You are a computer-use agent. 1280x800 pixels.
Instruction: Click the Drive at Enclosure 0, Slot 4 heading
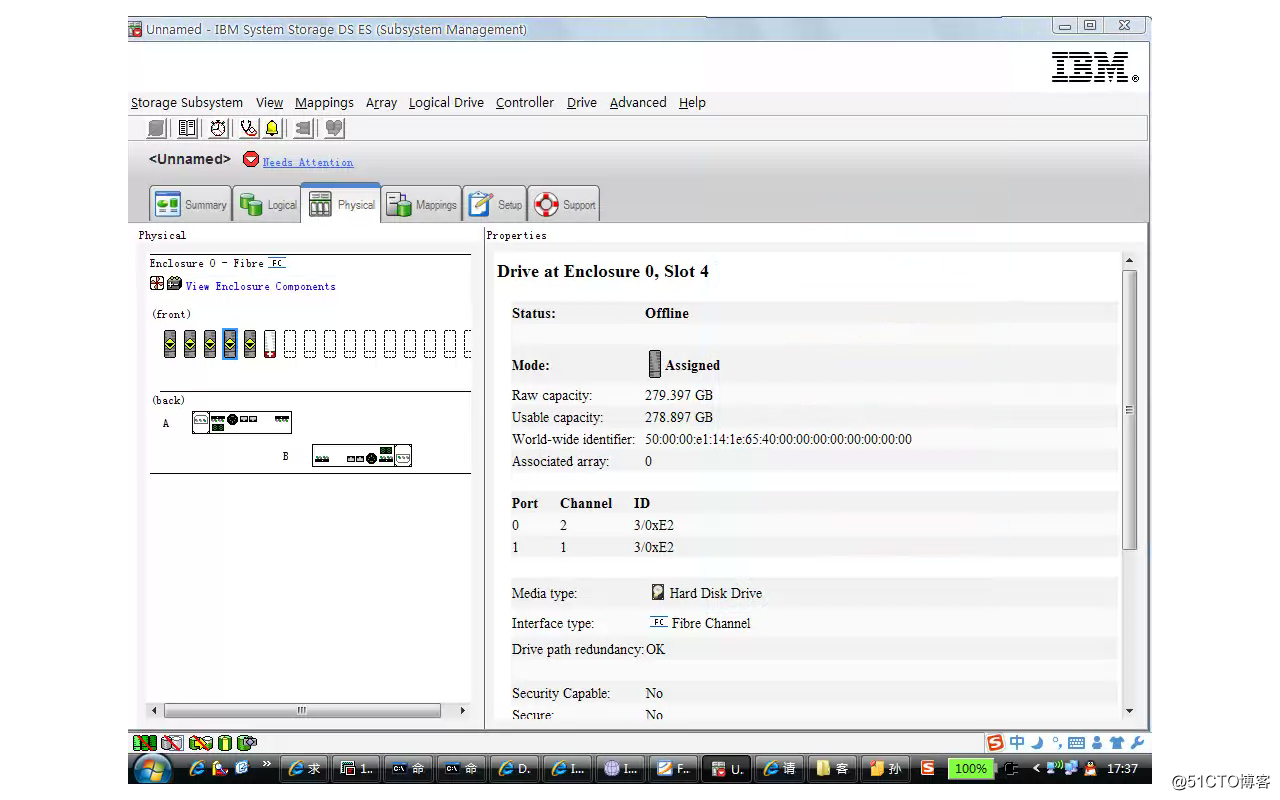coord(603,272)
